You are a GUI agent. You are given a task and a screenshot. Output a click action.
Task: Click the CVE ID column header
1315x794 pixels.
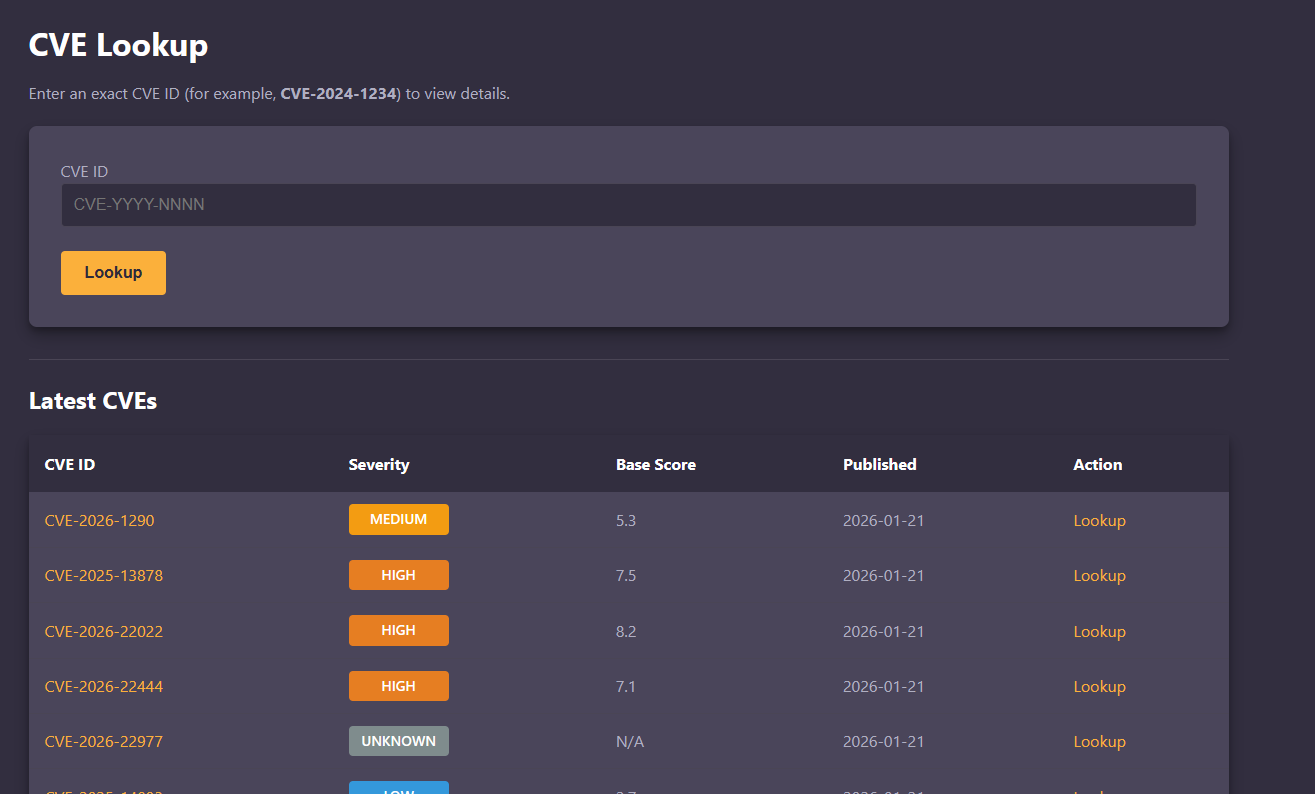tap(70, 465)
